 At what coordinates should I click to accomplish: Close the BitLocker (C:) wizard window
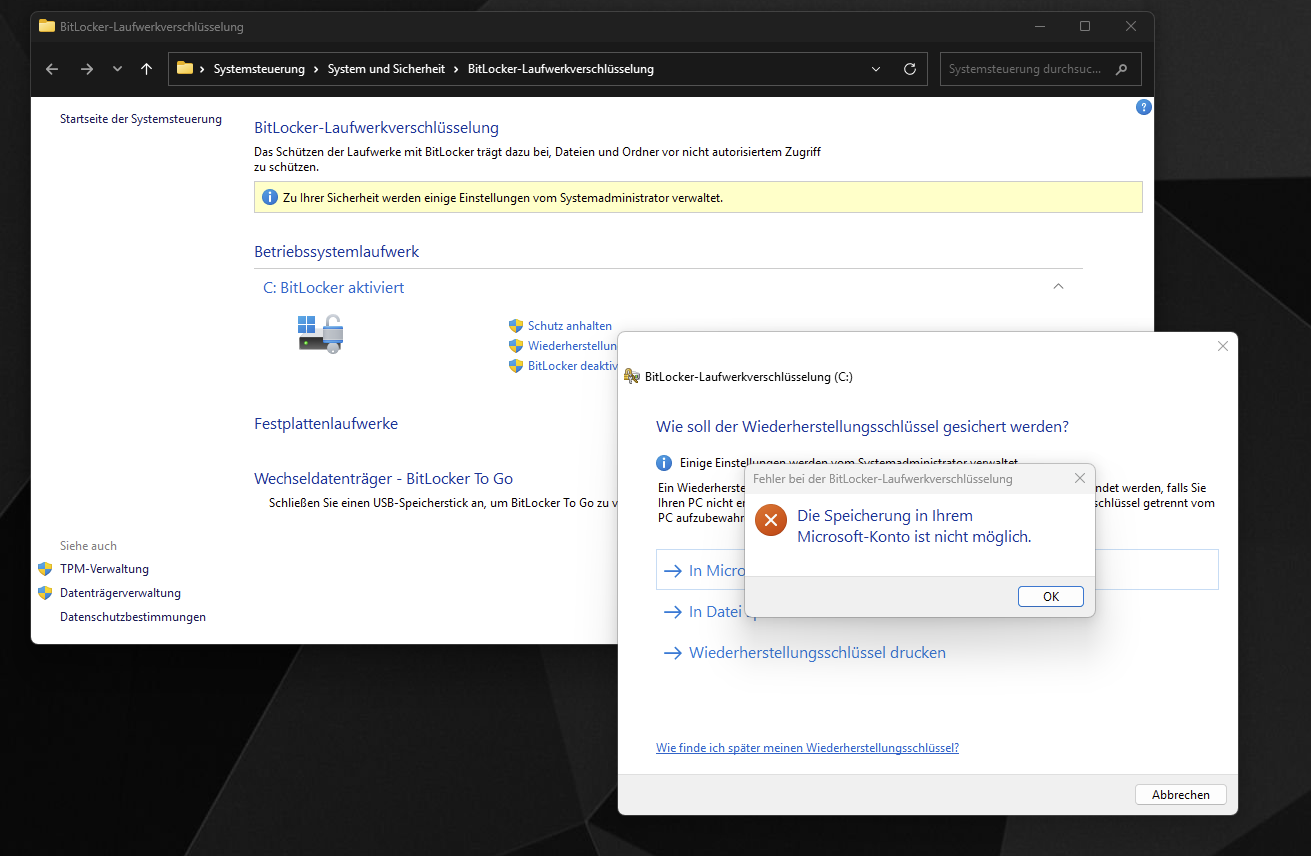[x=1222, y=346]
